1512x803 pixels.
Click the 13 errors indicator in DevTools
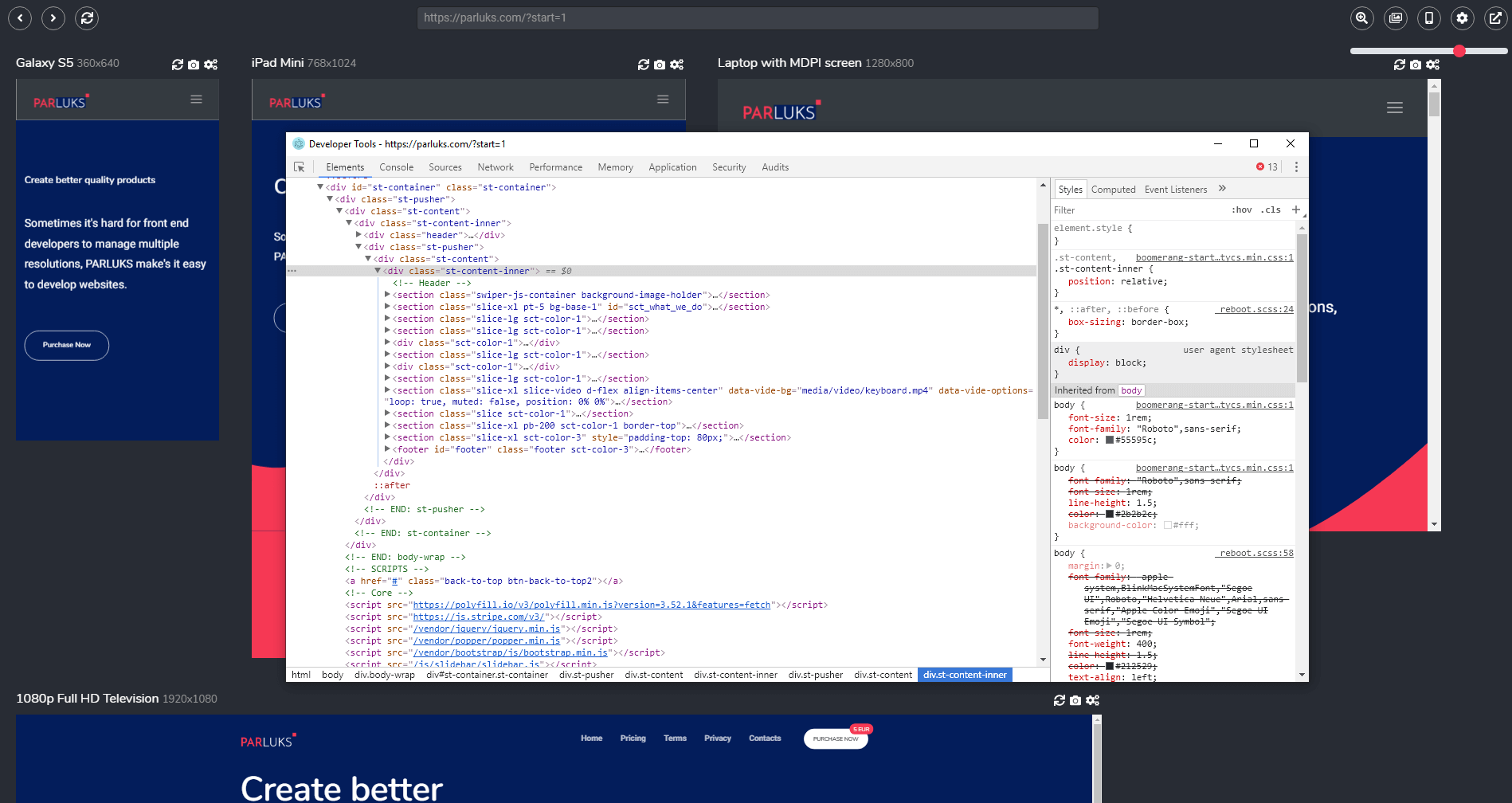coord(1267,167)
